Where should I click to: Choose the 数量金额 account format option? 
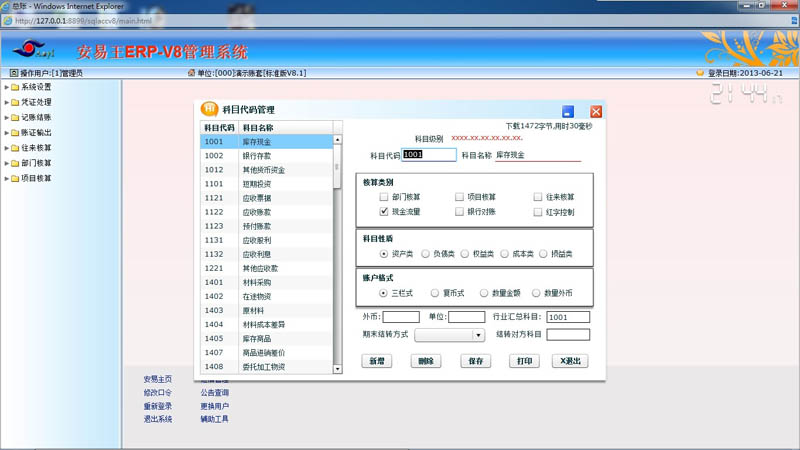coord(484,293)
